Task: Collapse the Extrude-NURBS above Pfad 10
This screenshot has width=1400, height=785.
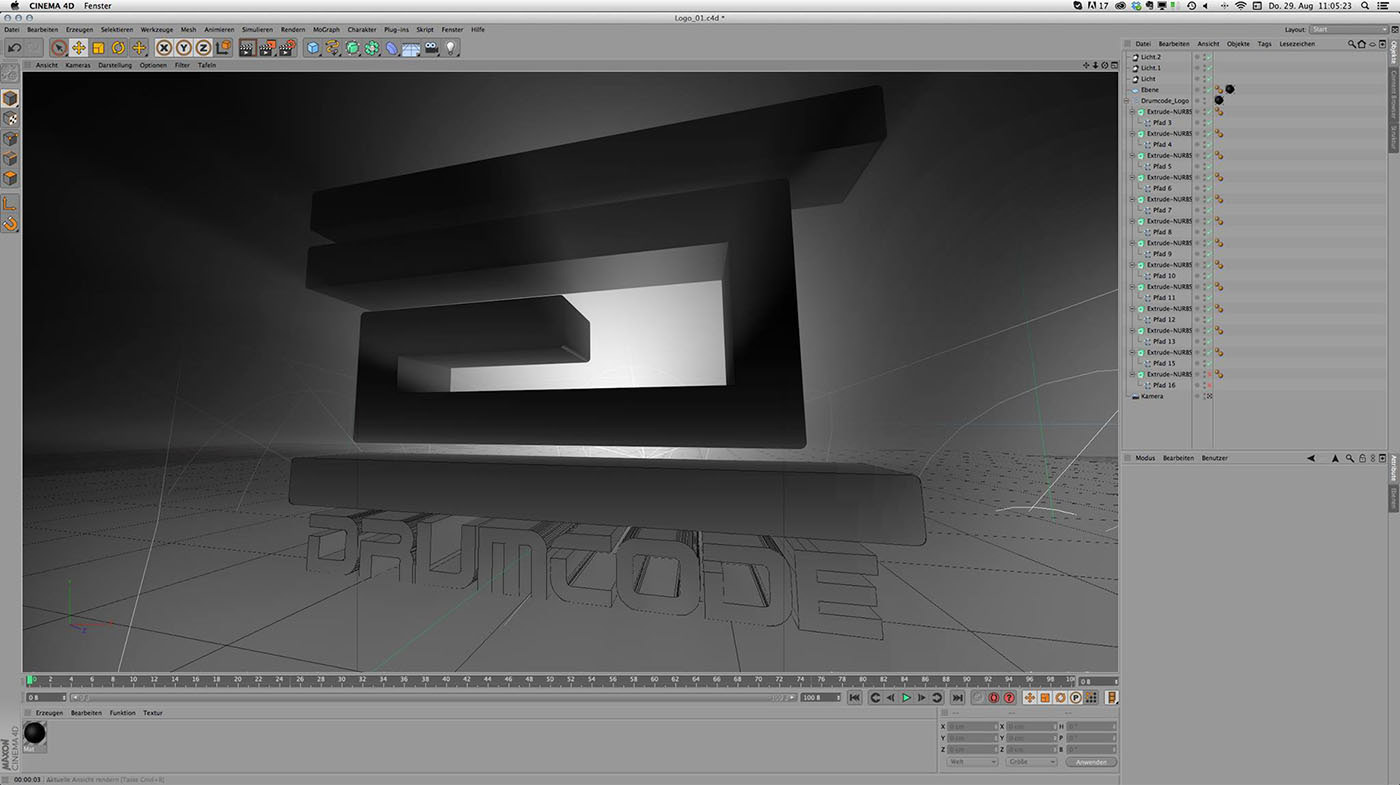Action: coord(1133,265)
